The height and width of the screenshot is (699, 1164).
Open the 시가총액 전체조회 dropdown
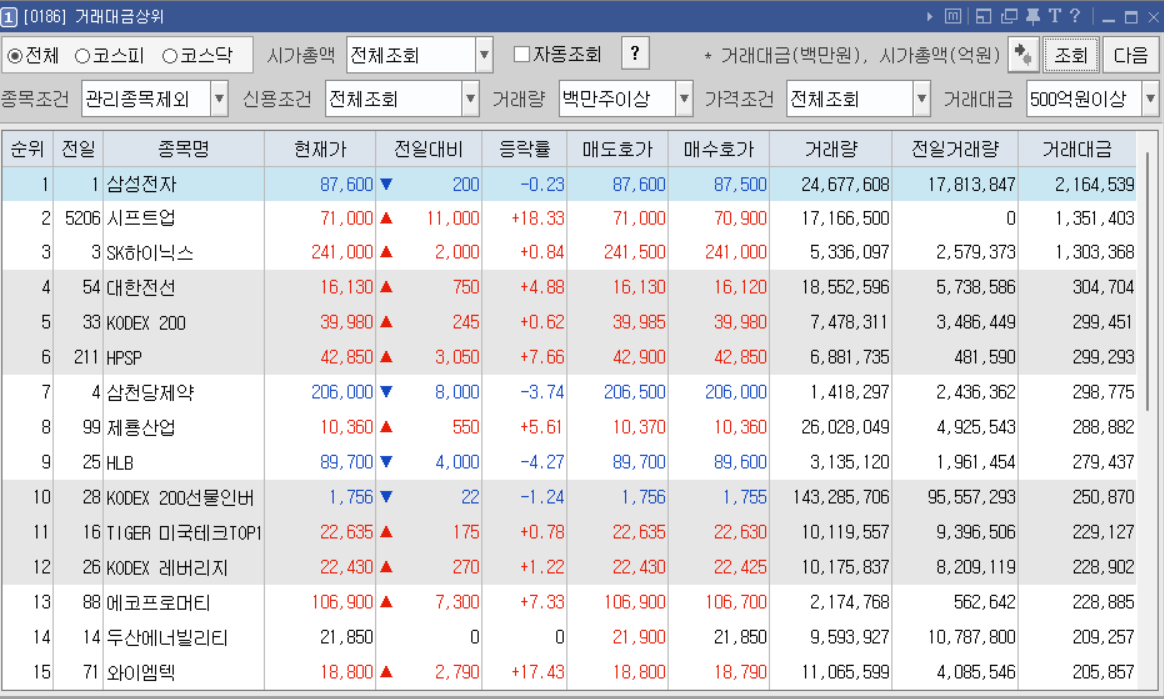(484, 55)
